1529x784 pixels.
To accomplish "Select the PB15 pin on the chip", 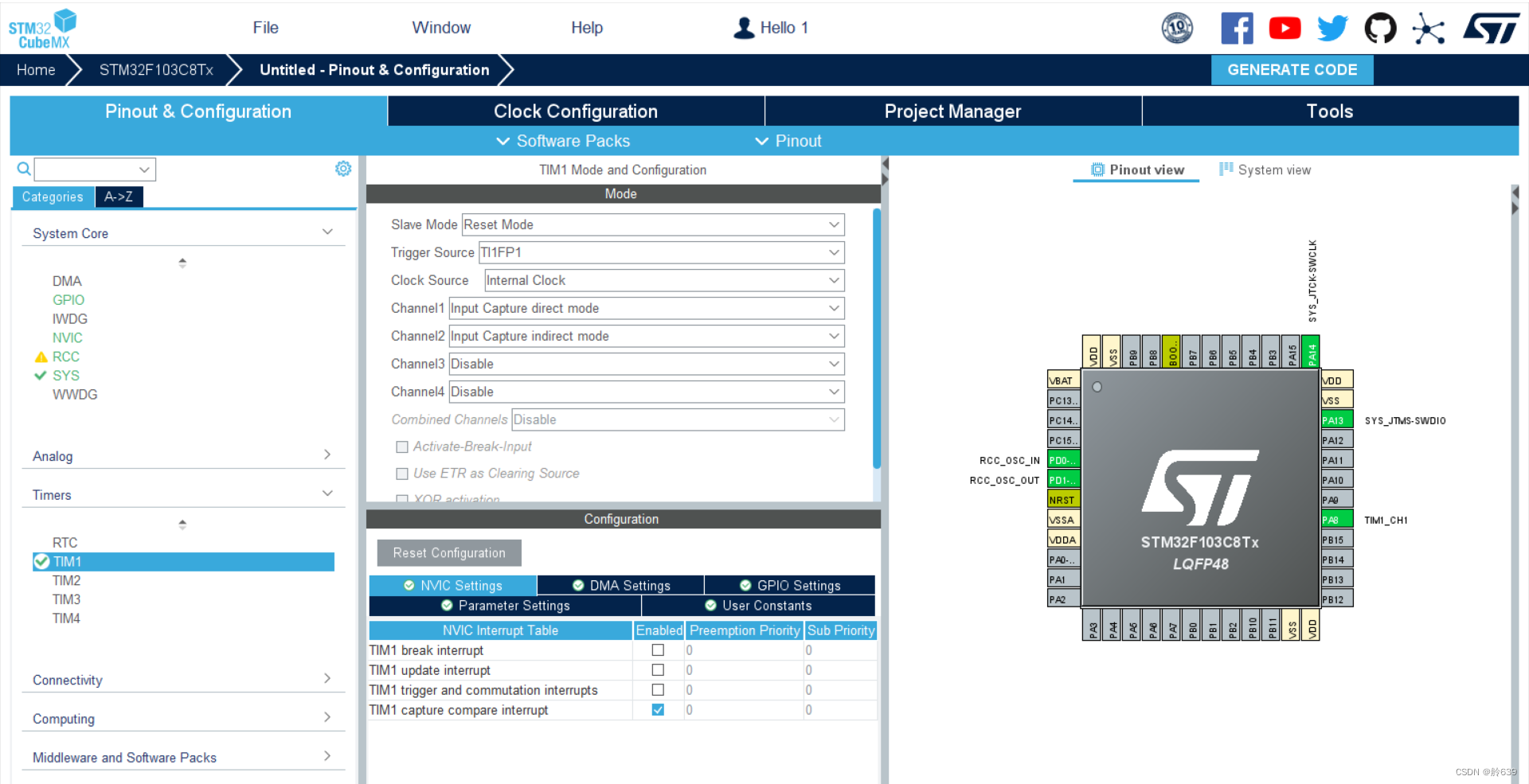I will coord(1337,540).
